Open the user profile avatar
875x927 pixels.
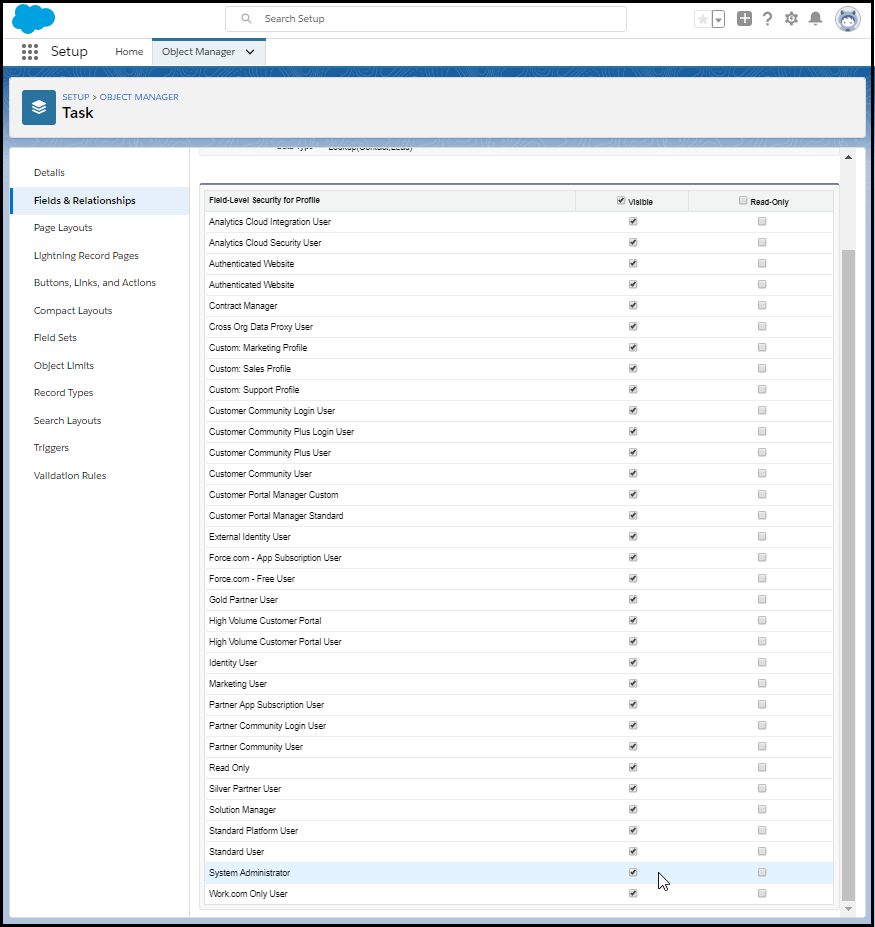click(x=848, y=20)
